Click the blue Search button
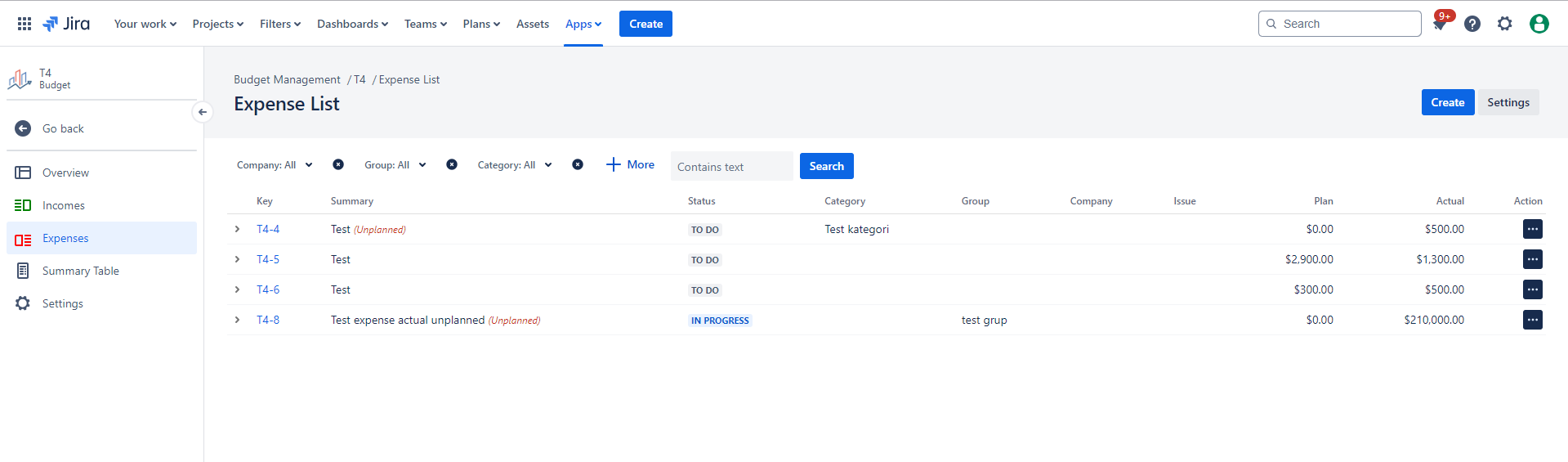This screenshot has width=1568, height=462. coord(827,166)
